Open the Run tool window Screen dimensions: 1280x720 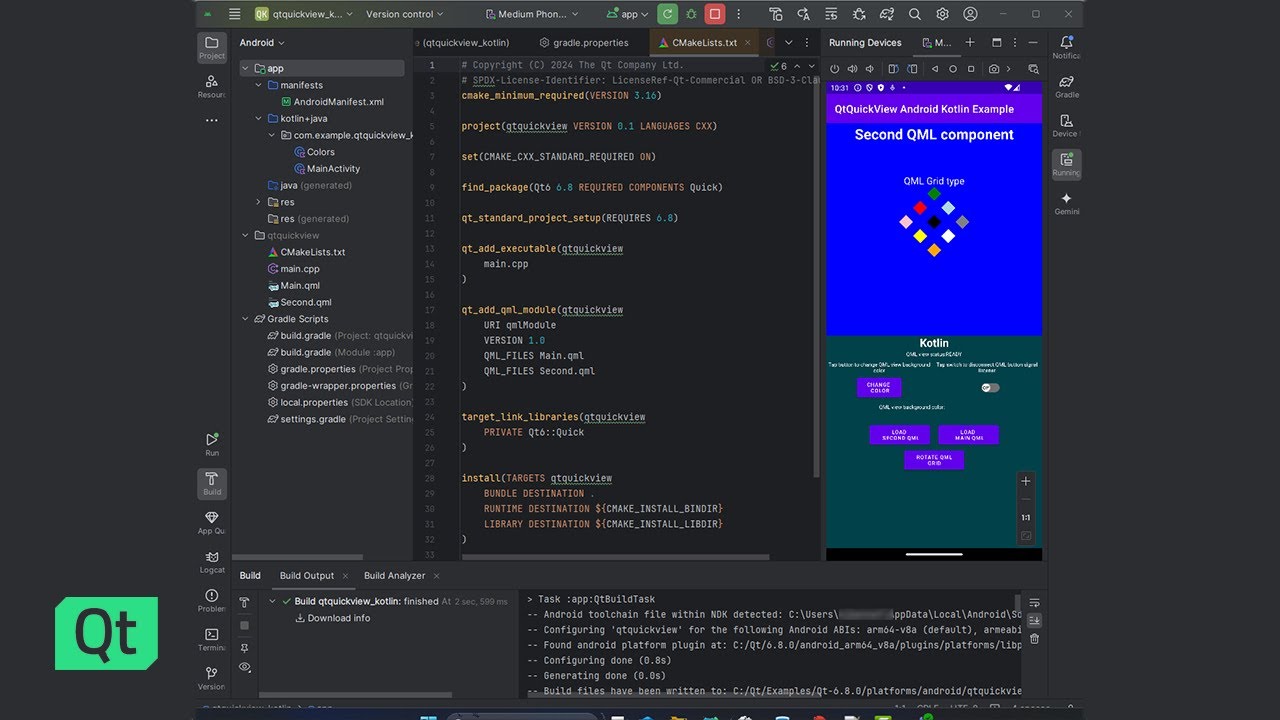pyautogui.click(x=211, y=445)
